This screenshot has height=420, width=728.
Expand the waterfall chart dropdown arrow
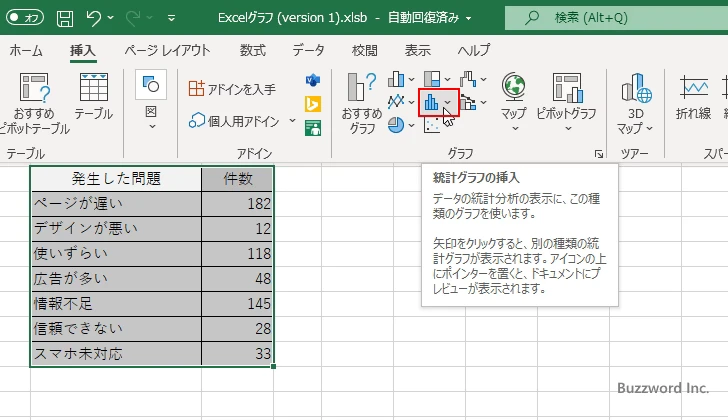coord(484,80)
